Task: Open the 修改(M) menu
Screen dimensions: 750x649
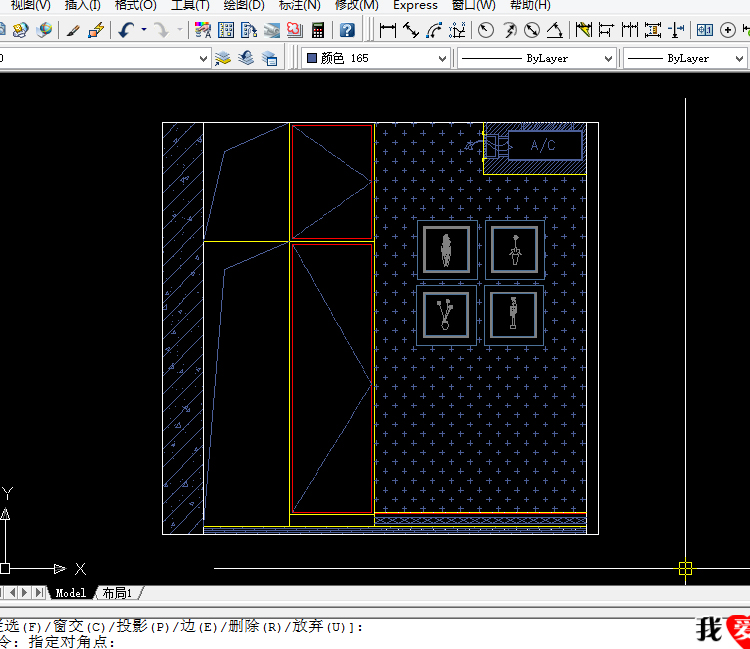Action: tap(356, 5)
